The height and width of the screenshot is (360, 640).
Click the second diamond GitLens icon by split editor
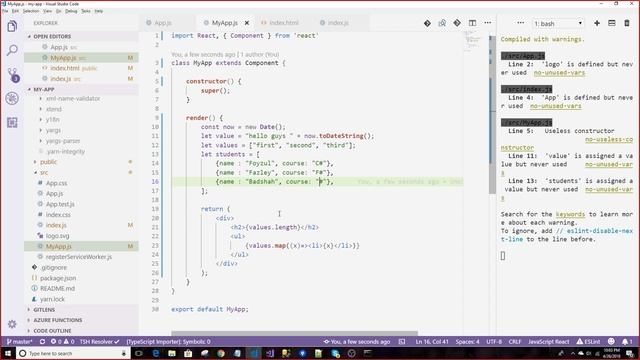click(457, 23)
